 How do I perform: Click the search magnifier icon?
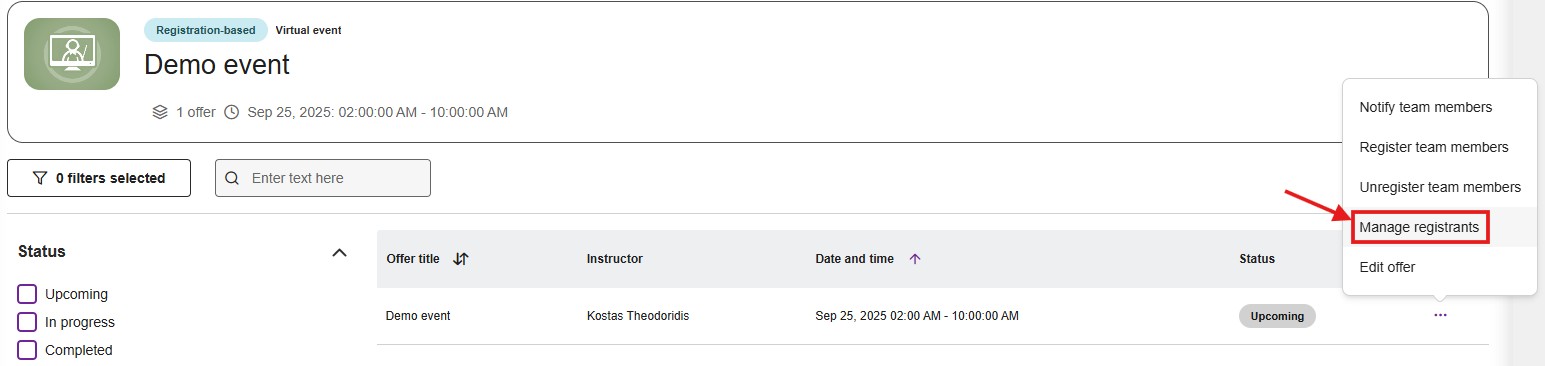point(232,178)
